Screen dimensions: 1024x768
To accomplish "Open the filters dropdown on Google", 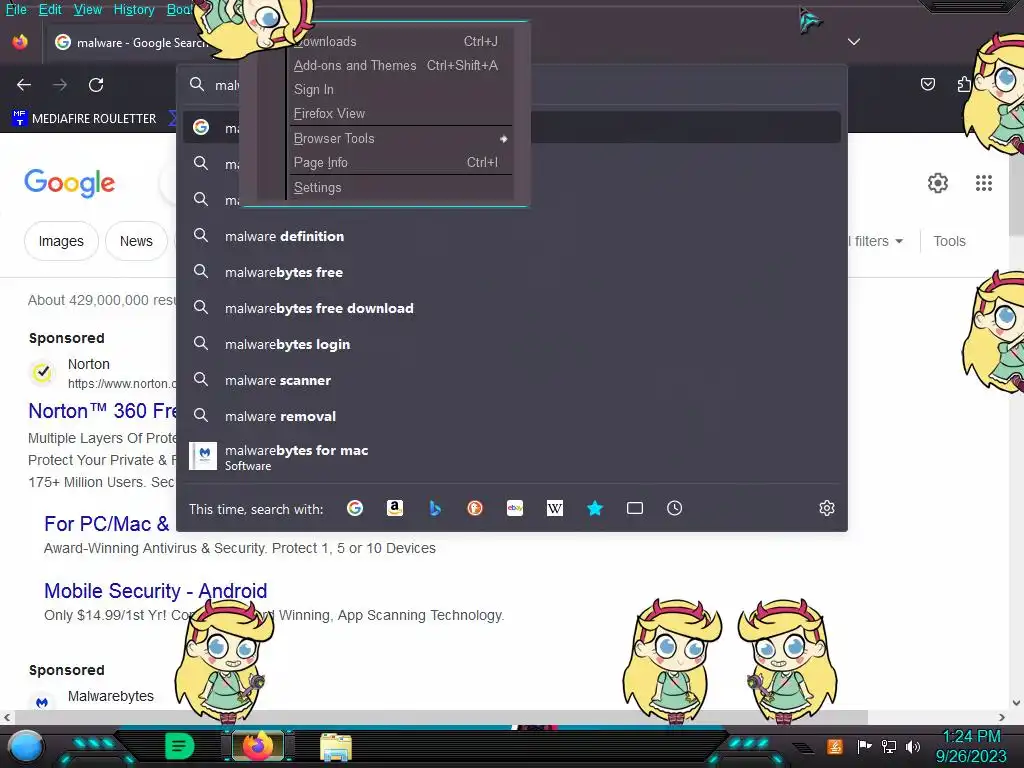I will click(876, 241).
